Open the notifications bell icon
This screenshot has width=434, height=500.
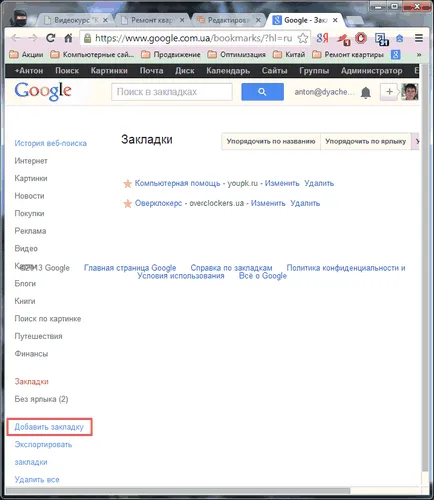pos(366,92)
